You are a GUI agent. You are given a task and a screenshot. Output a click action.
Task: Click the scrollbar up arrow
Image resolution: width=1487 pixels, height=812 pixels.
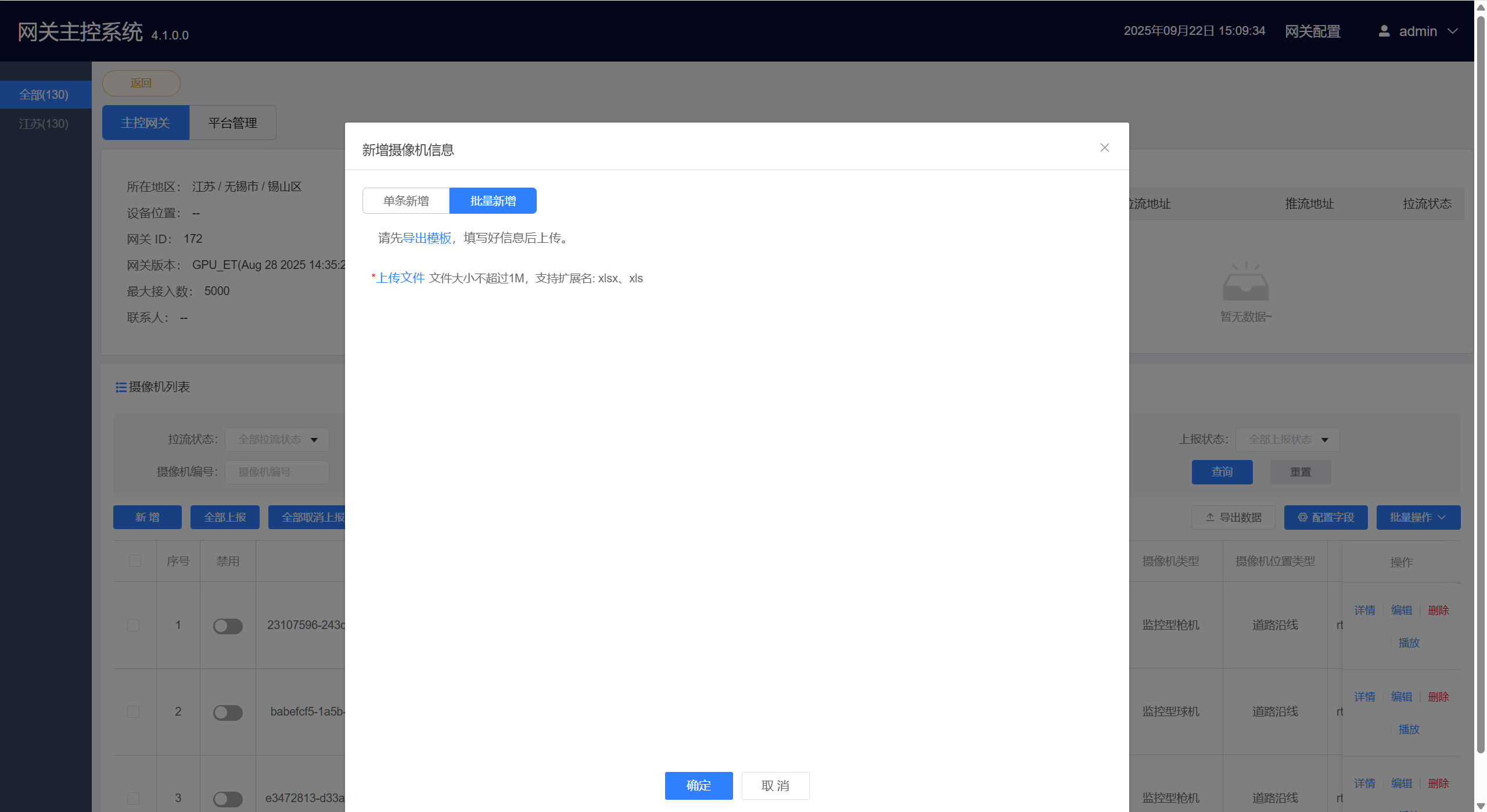coord(1481,7)
